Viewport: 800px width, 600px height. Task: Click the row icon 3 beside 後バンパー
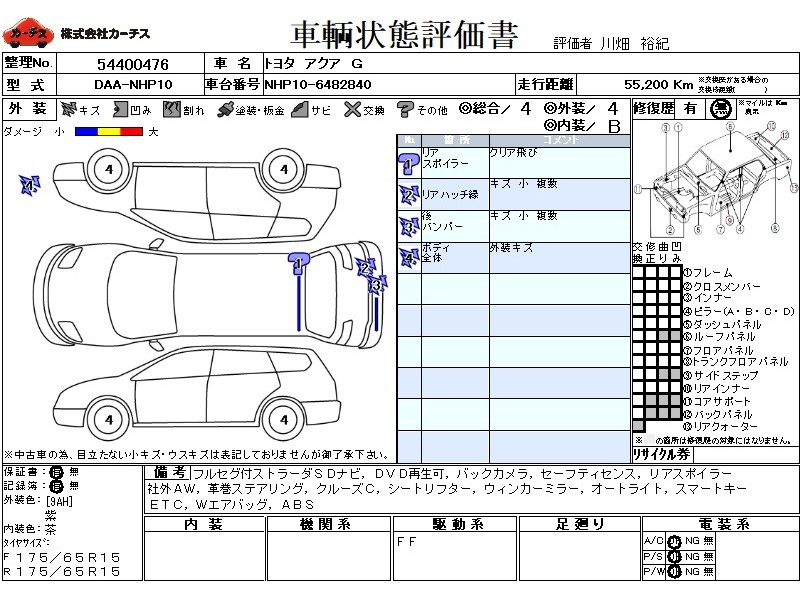pos(409,227)
